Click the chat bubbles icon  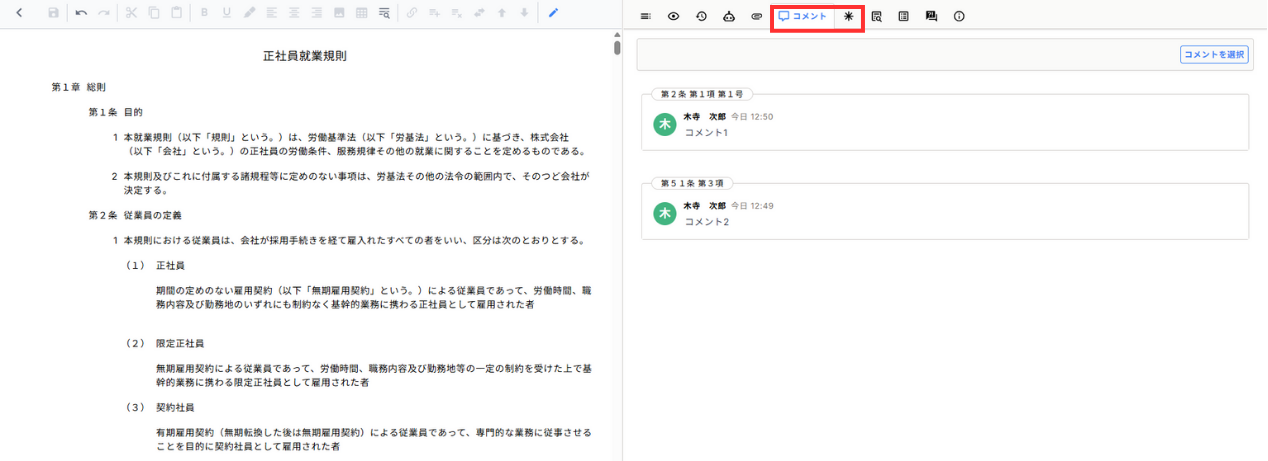[x=931, y=16]
